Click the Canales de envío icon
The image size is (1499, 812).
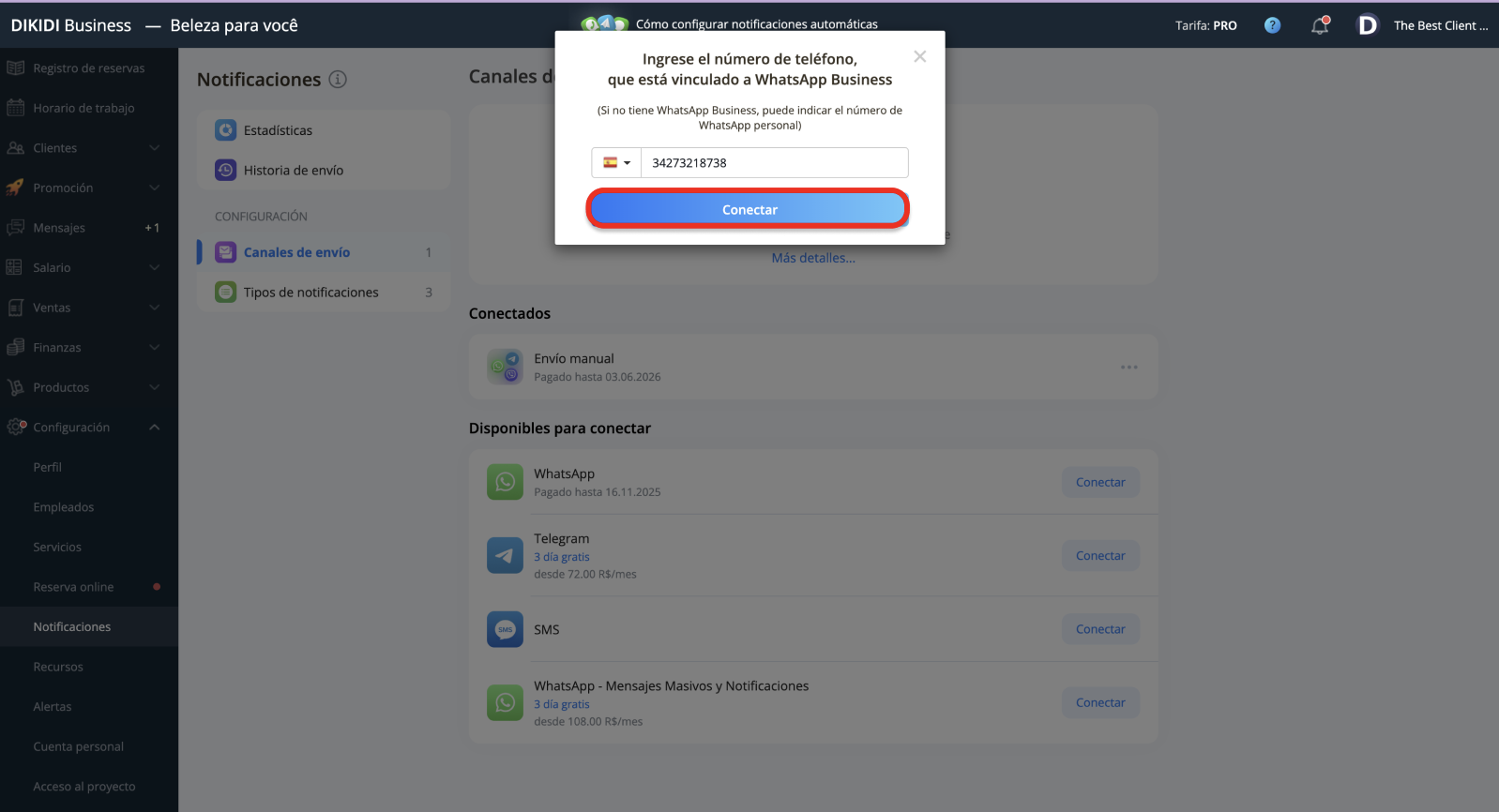point(225,252)
